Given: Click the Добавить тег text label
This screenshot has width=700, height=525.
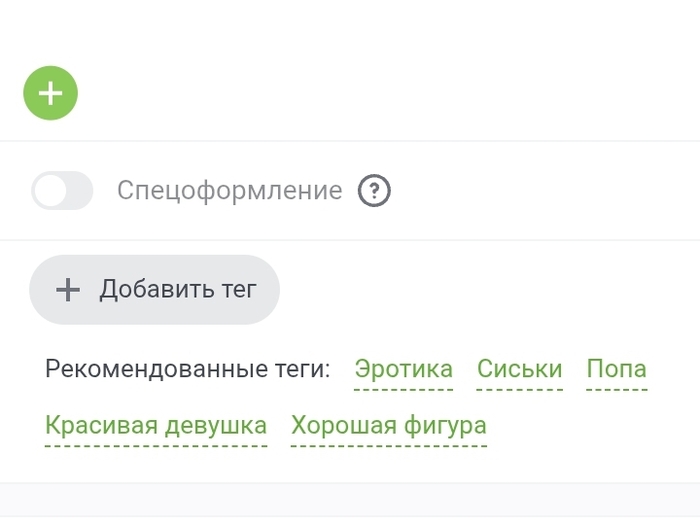Looking at the screenshot, I should pos(177,290).
